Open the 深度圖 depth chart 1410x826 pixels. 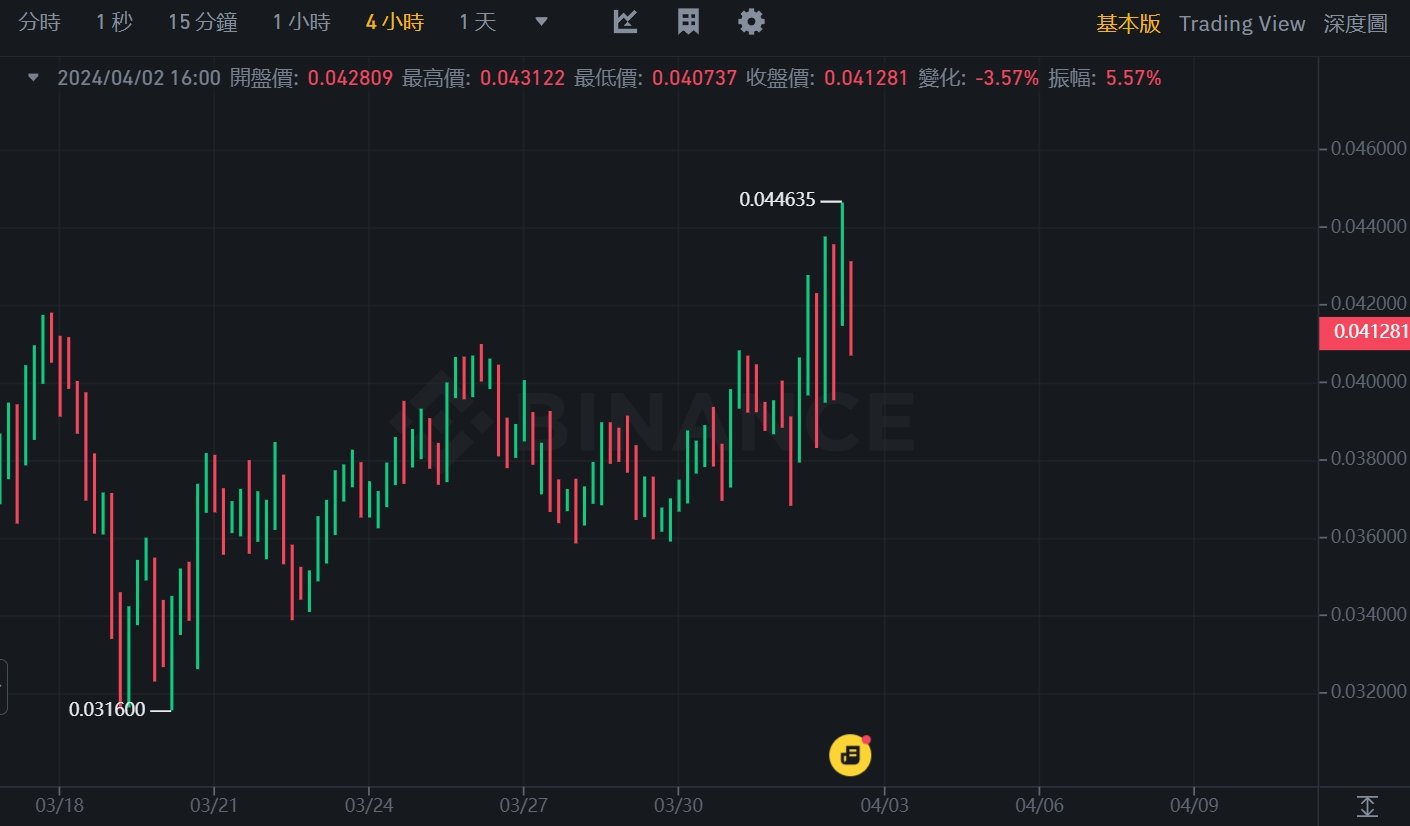1355,24
